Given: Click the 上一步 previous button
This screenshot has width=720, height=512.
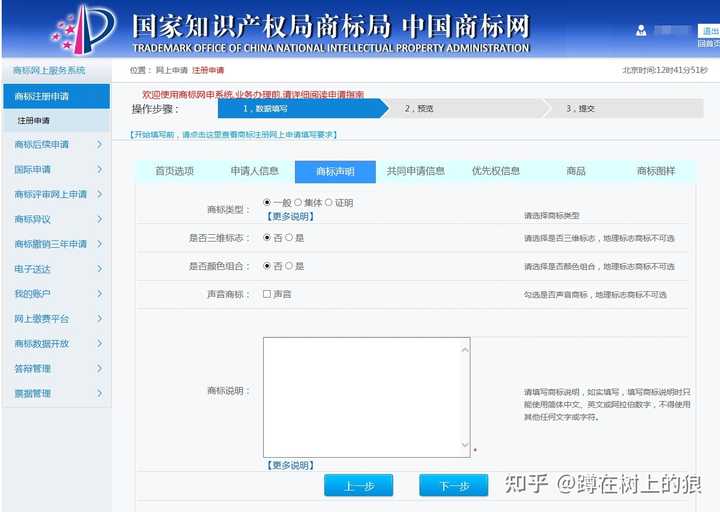Looking at the screenshot, I should point(359,485).
